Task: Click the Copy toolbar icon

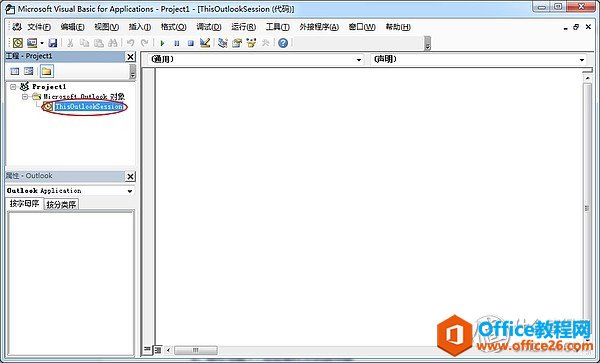Action: (x=85, y=43)
